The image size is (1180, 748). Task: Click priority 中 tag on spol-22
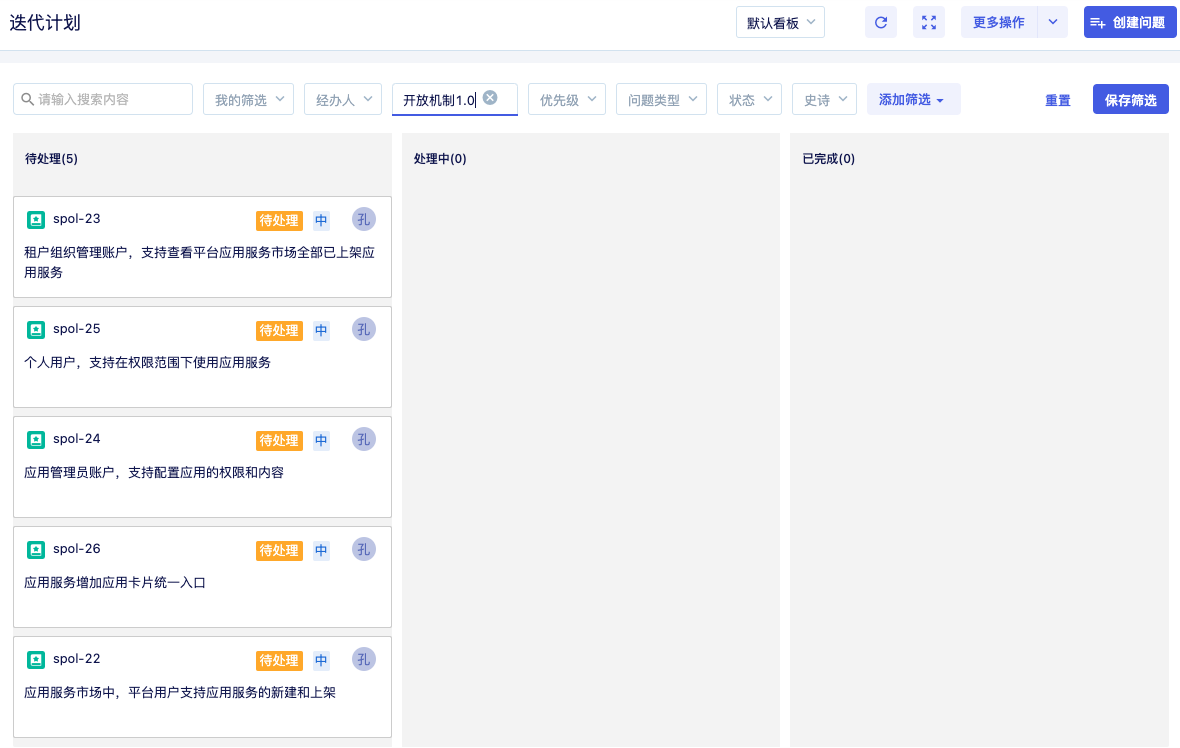[x=321, y=660]
